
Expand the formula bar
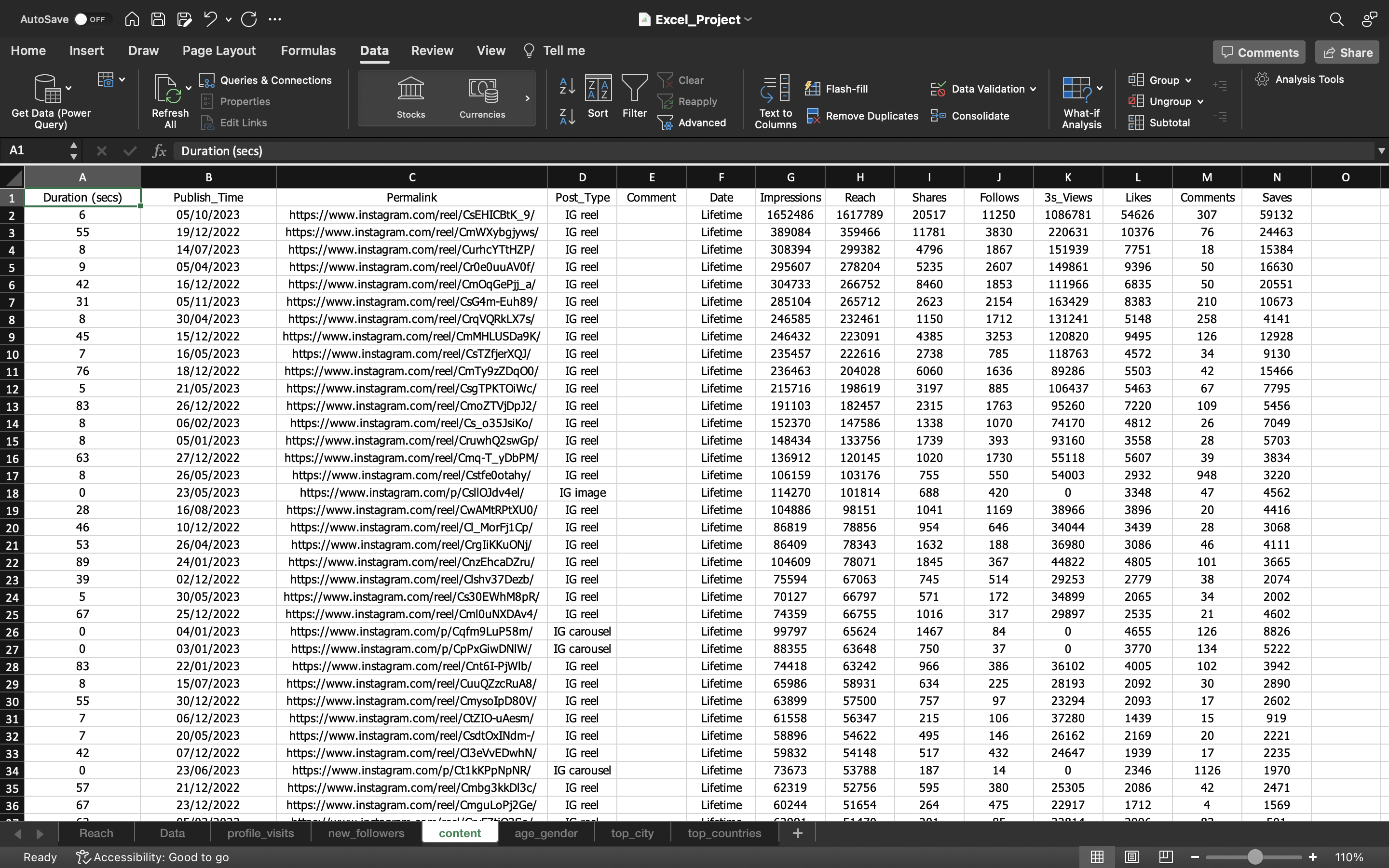tap(1381, 151)
